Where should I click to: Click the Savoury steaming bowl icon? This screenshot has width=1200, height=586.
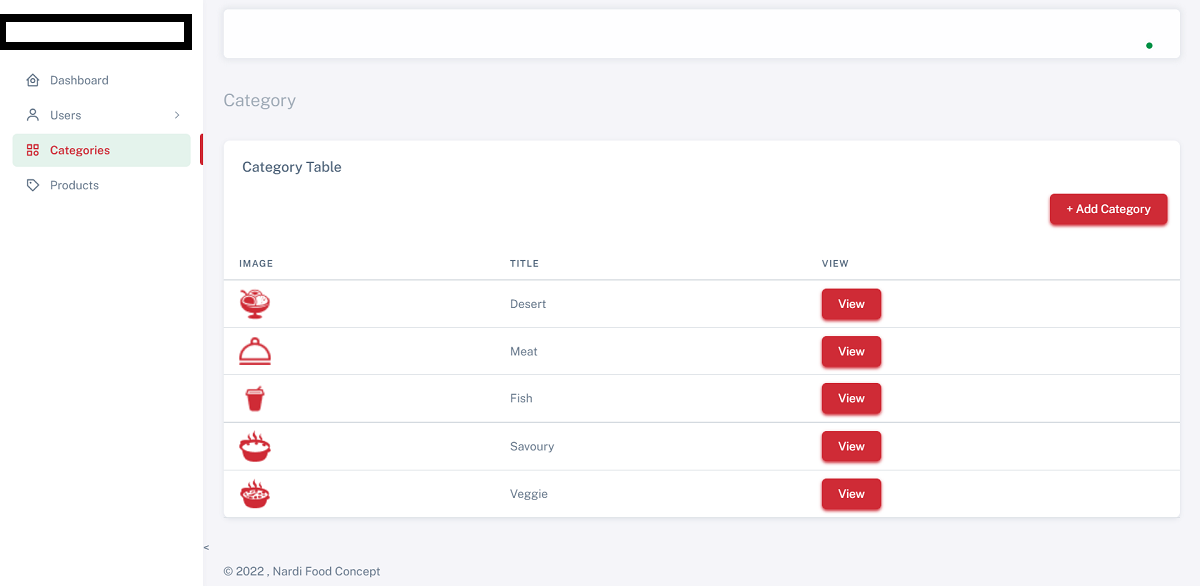pos(255,446)
